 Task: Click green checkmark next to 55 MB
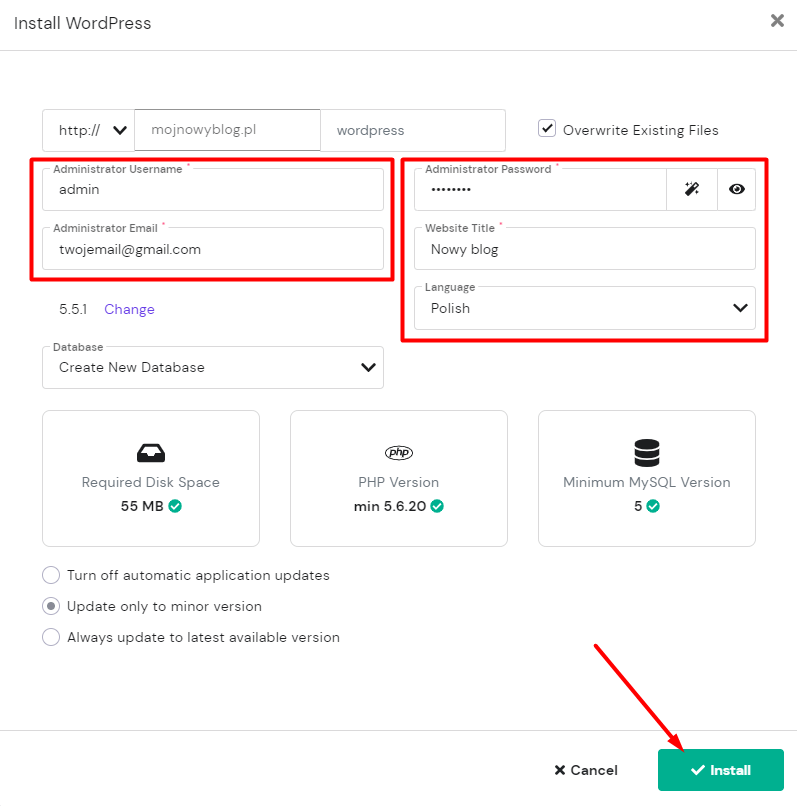click(175, 506)
